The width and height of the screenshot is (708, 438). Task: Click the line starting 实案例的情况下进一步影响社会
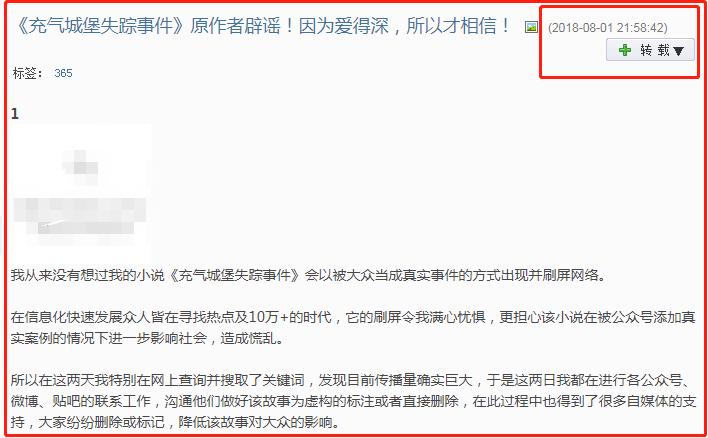pyautogui.click(x=148, y=338)
